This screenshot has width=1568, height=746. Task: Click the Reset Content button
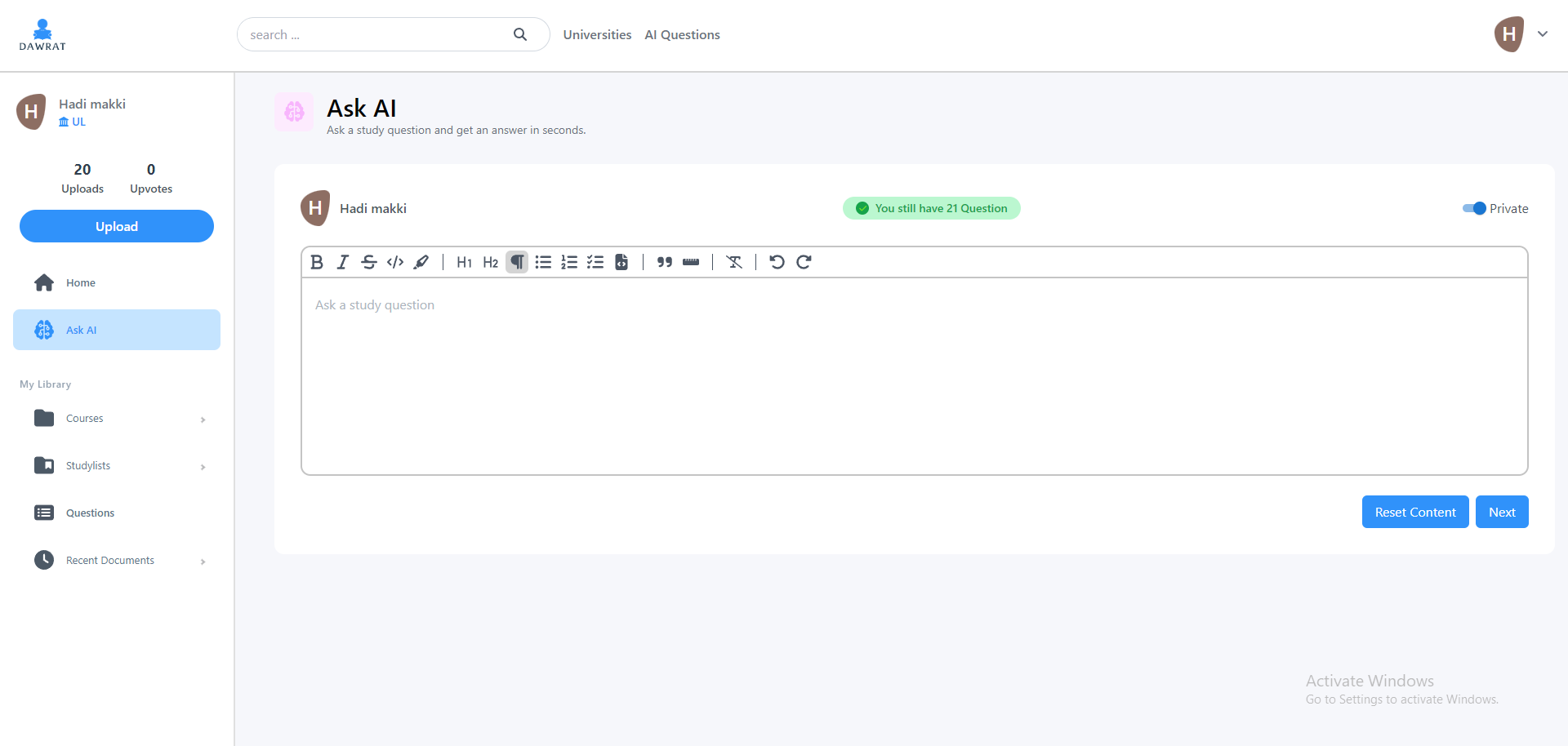click(1414, 512)
